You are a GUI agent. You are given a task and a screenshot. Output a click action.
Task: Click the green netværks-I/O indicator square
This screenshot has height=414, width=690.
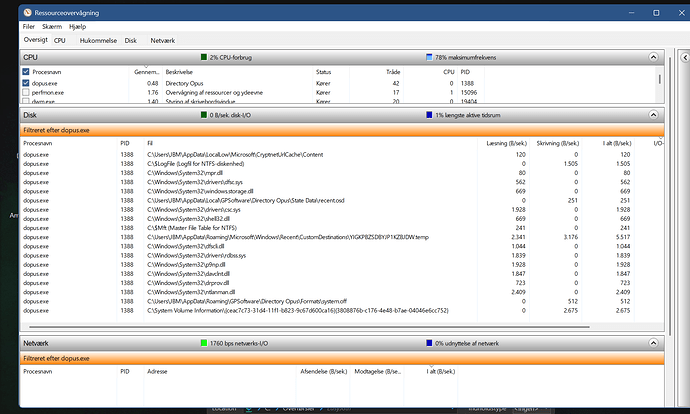pyautogui.click(x=204, y=343)
